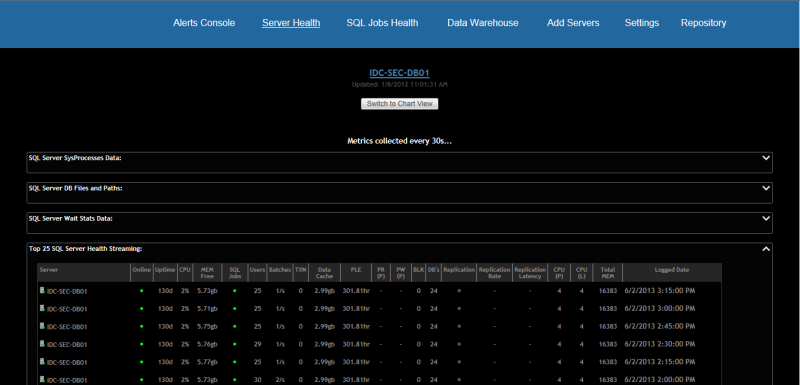Click SQL Jobs green dot in 2:45:00 PM row
800x385 pixels.
point(235,327)
